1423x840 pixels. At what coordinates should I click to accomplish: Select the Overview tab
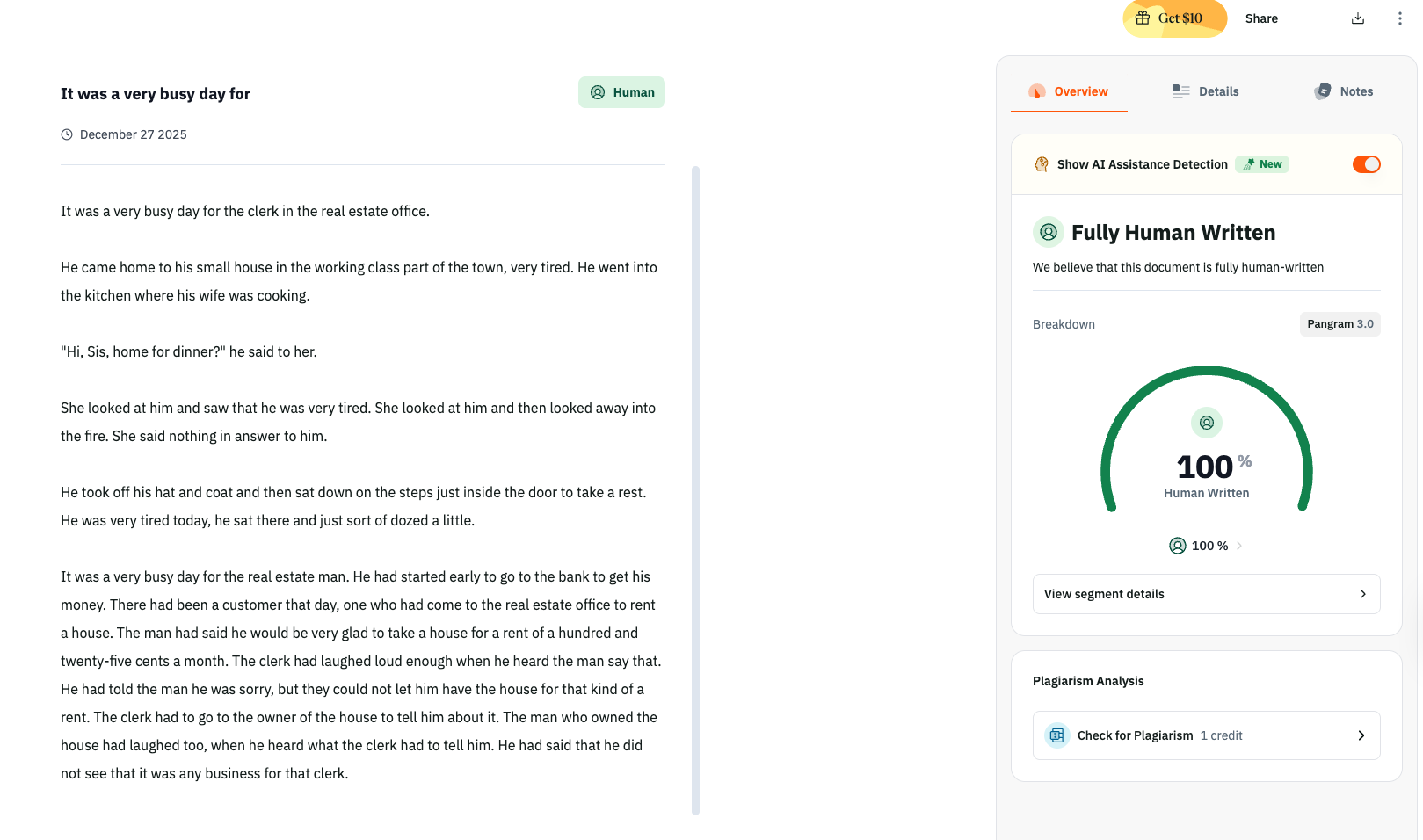click(x=1069, y=91)
